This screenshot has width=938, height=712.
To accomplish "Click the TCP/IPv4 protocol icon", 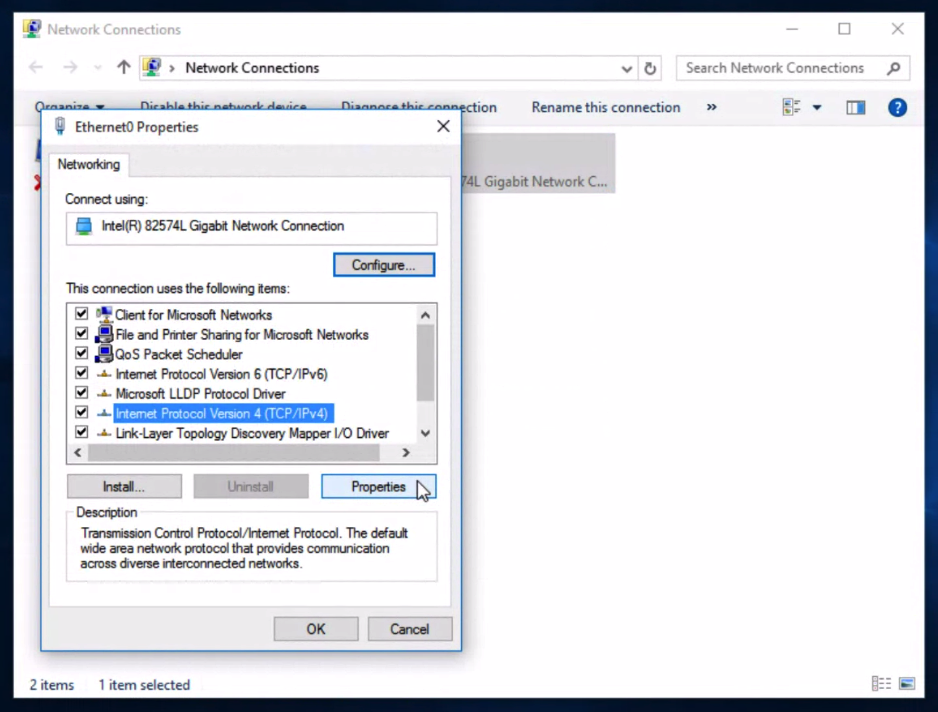I will 104,413.
